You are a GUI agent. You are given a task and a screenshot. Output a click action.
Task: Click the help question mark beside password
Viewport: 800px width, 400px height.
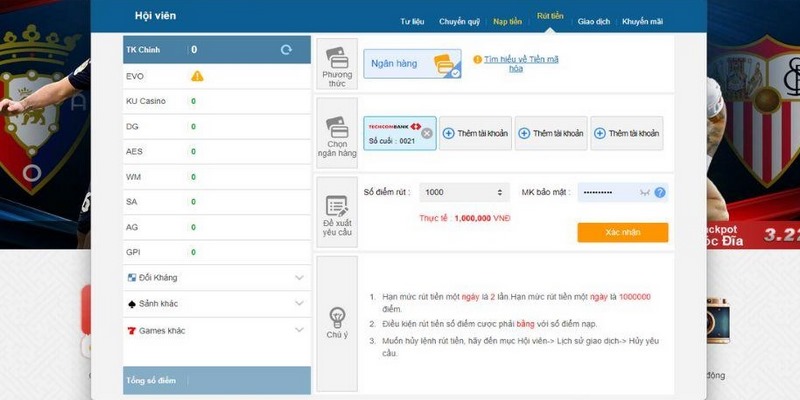click(x=660, y=192)
